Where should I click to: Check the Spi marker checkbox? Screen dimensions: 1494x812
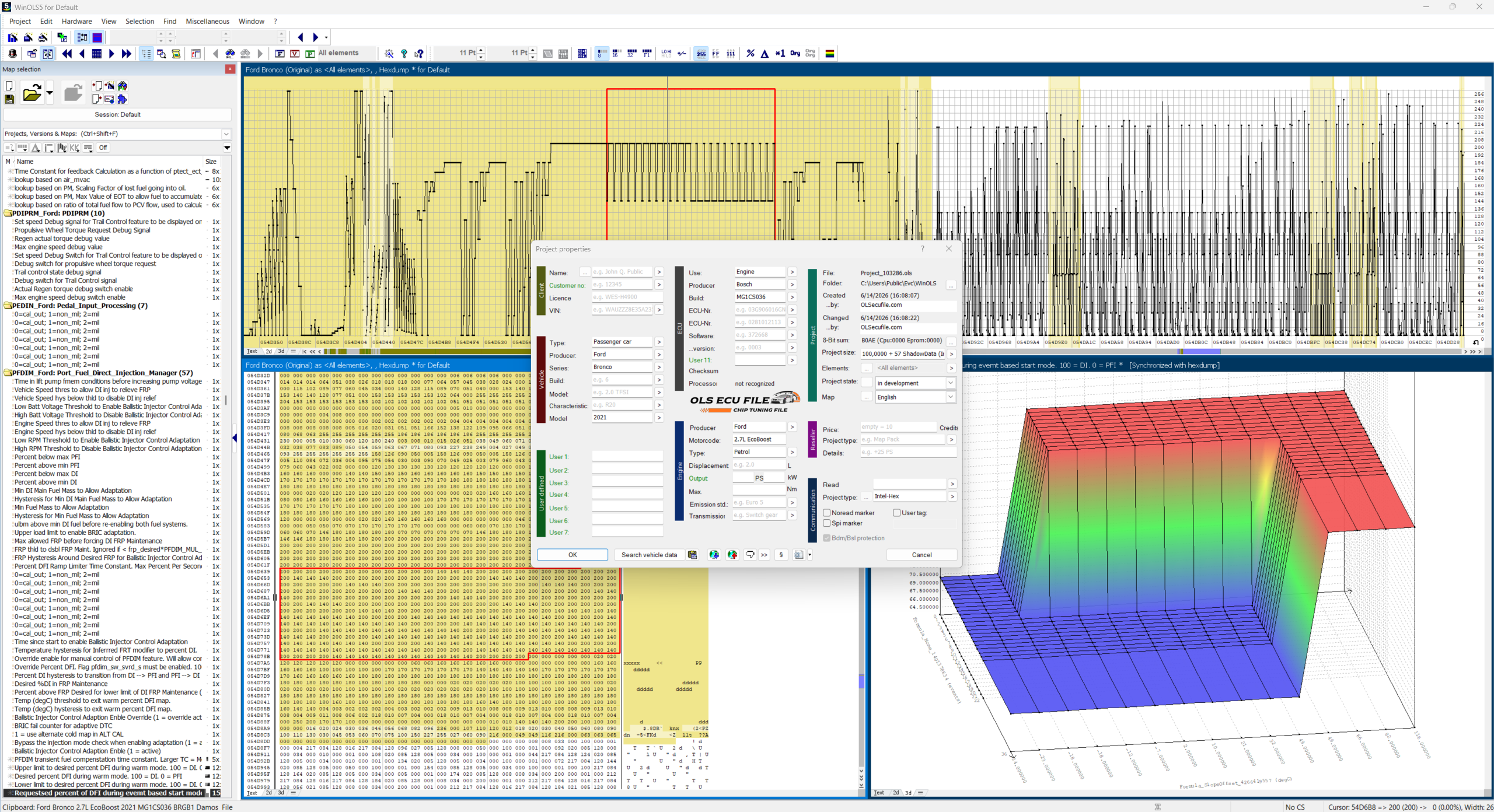coord(827,523)
